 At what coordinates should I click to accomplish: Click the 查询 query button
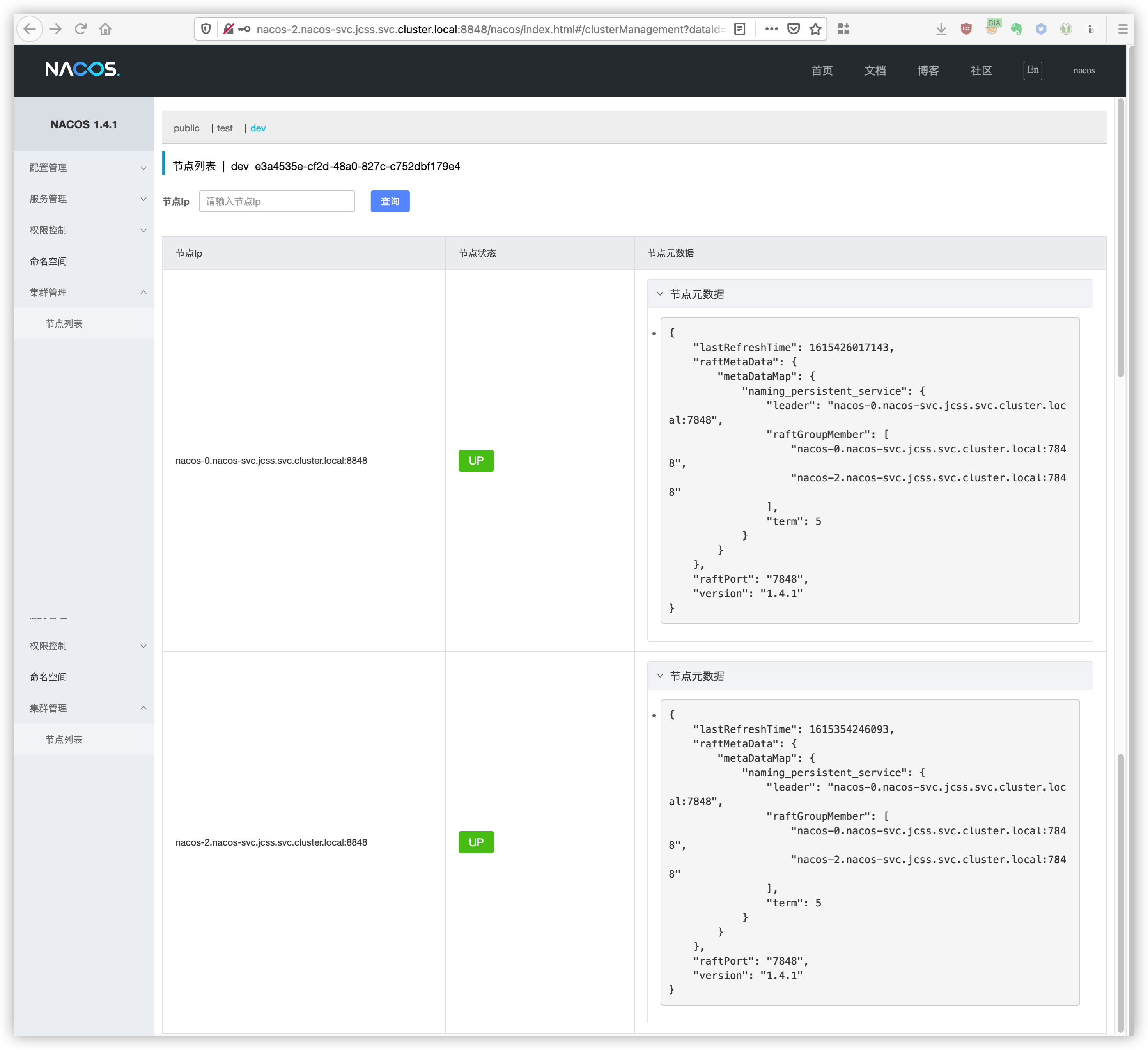390,201
